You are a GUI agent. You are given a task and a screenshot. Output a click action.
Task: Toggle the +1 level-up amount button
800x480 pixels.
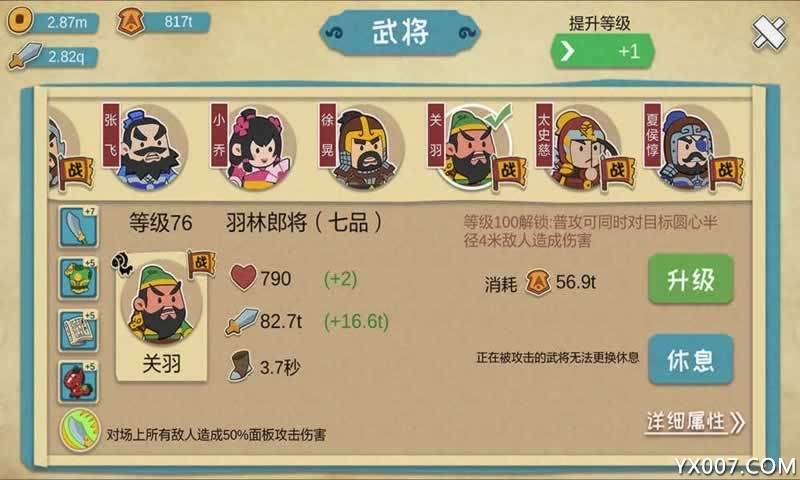point(603,52)
